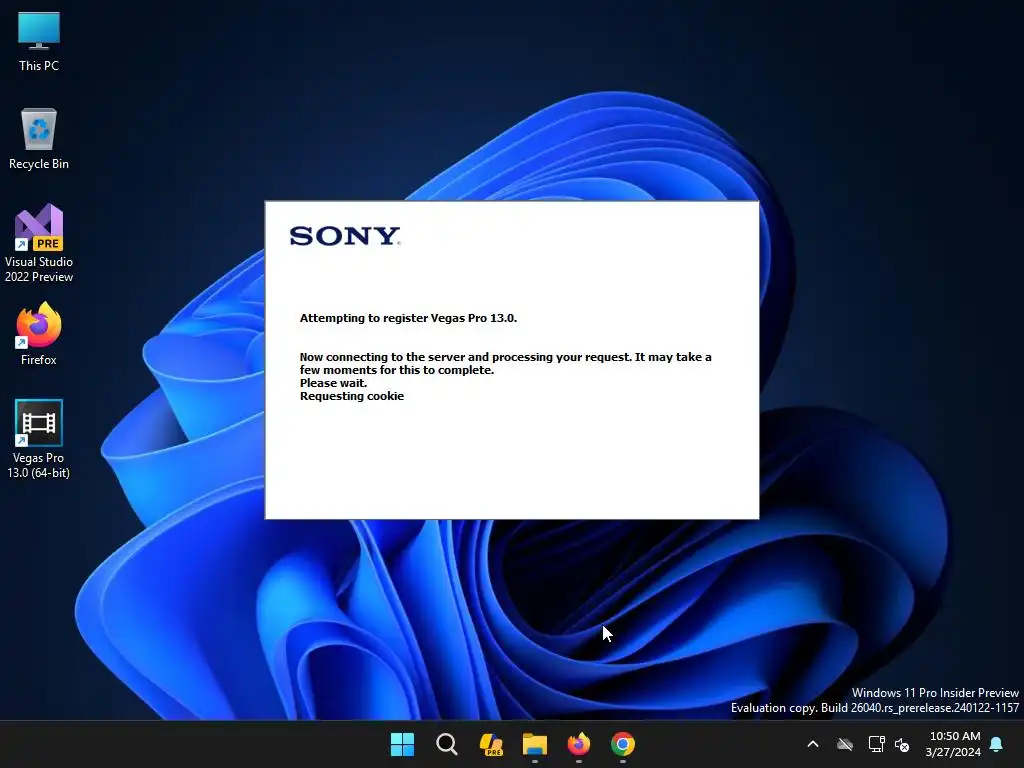This screenshot has height=768, width=1024.
Task: Click the OneDrive cloud tray icon
Action: pos(845,744)
